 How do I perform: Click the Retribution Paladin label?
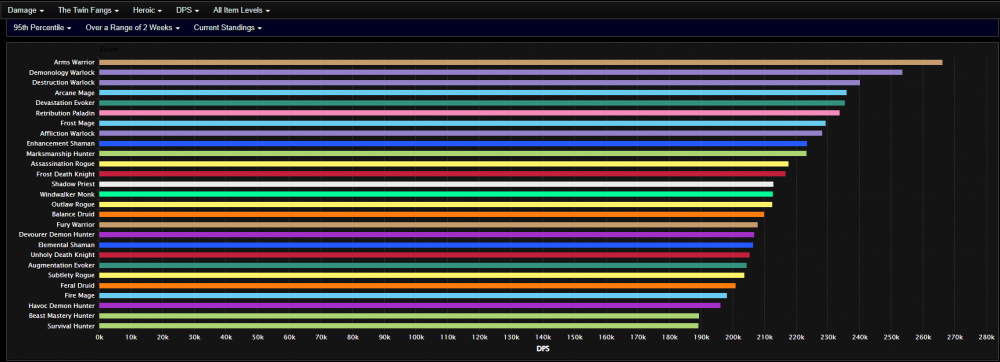tap(66, 113)
